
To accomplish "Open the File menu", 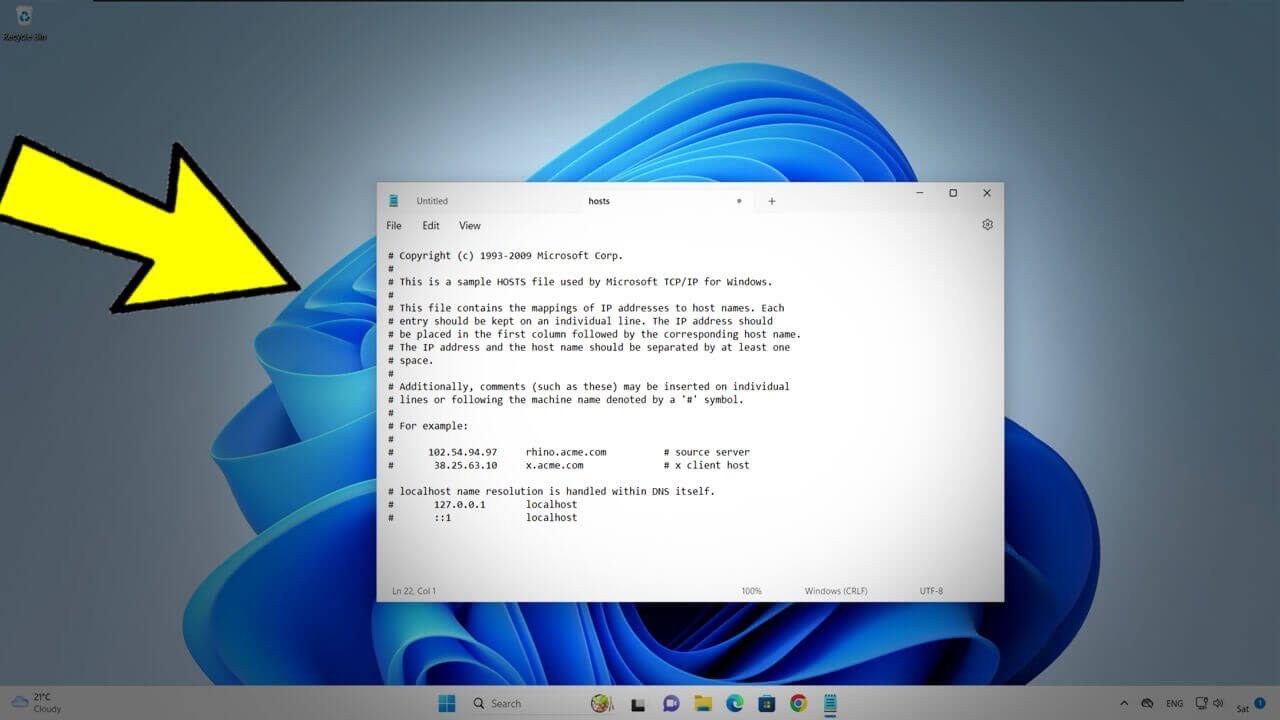I will [394, 226].
